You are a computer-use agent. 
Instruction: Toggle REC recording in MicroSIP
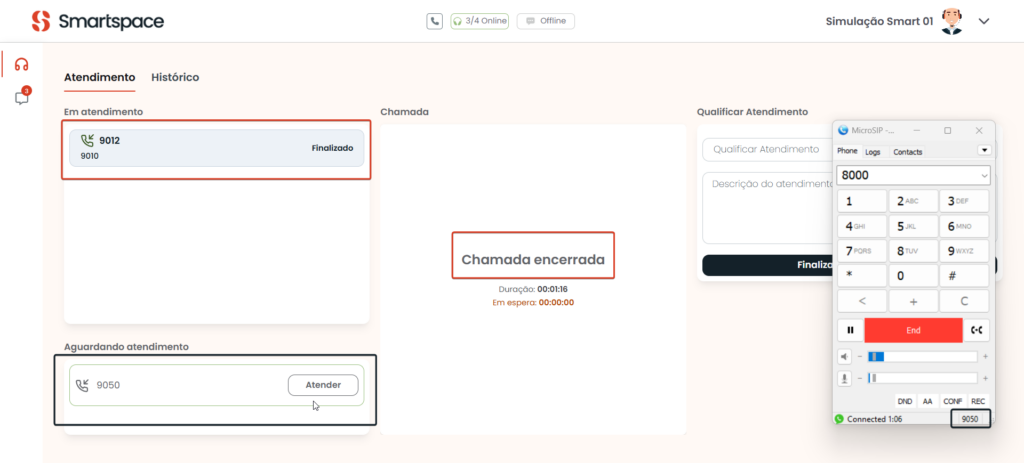978,401
